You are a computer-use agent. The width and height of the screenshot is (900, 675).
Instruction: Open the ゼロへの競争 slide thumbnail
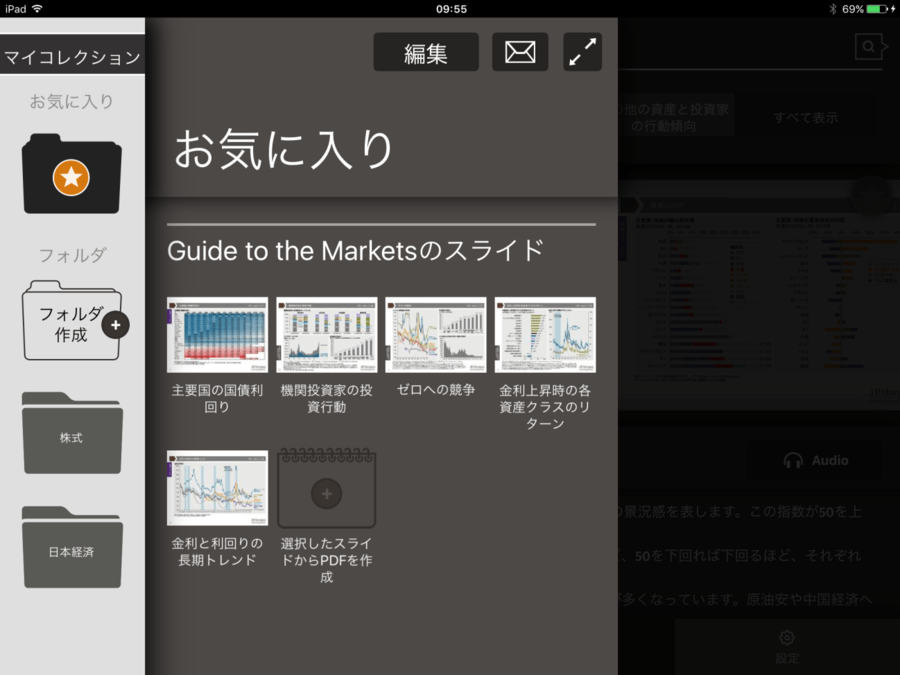click(436, 334)
